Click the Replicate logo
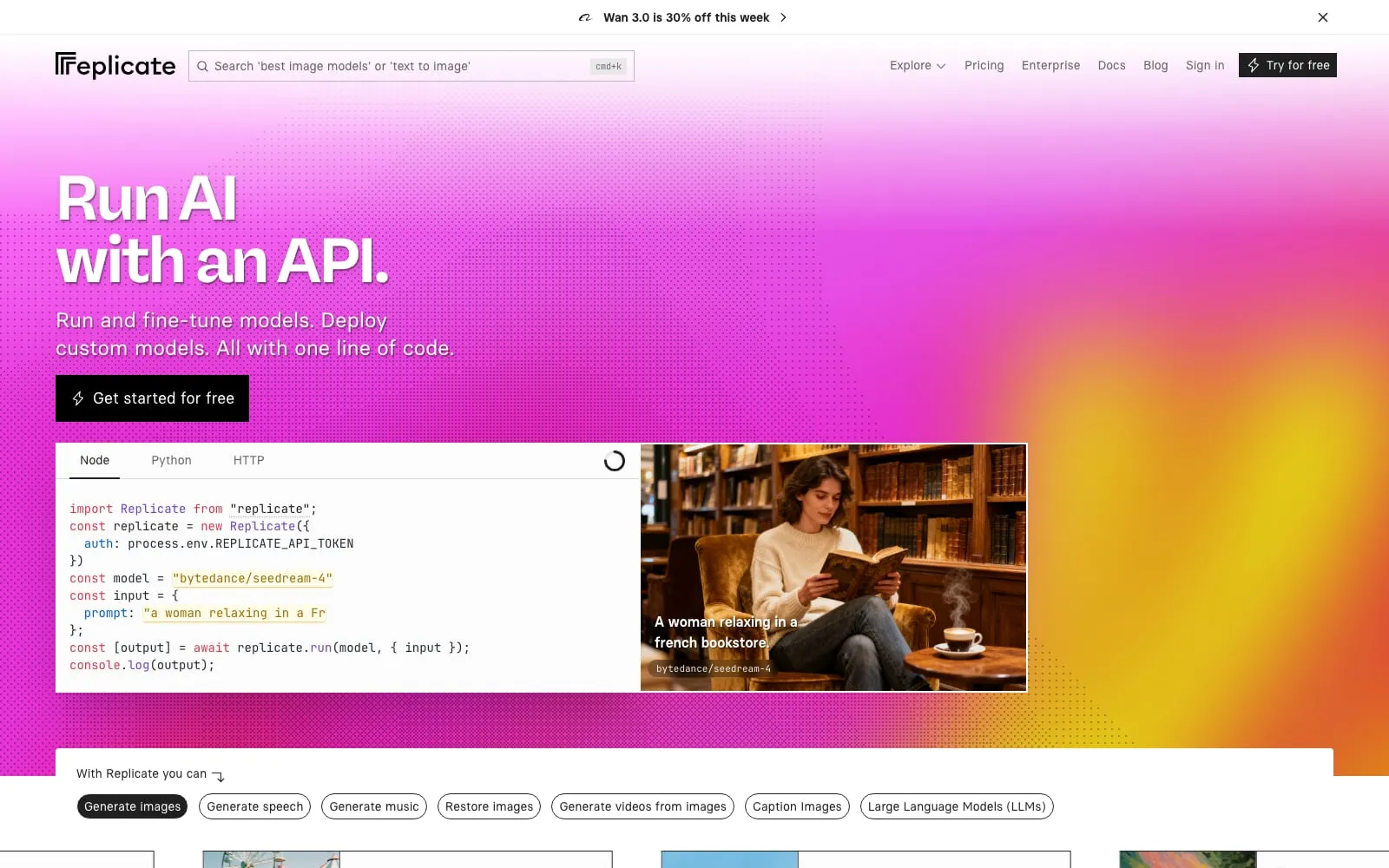The image size is (1389, 868). (115, 65)
